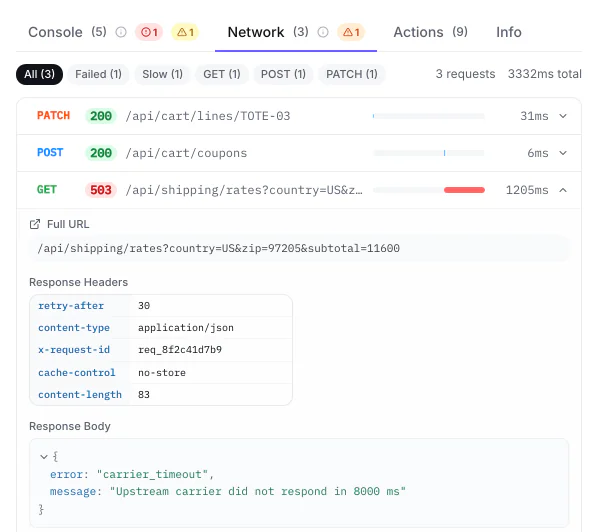Click the cache-control header name
Image resolution: width=598 pixels, height=532 pixels.
(76, 373)
